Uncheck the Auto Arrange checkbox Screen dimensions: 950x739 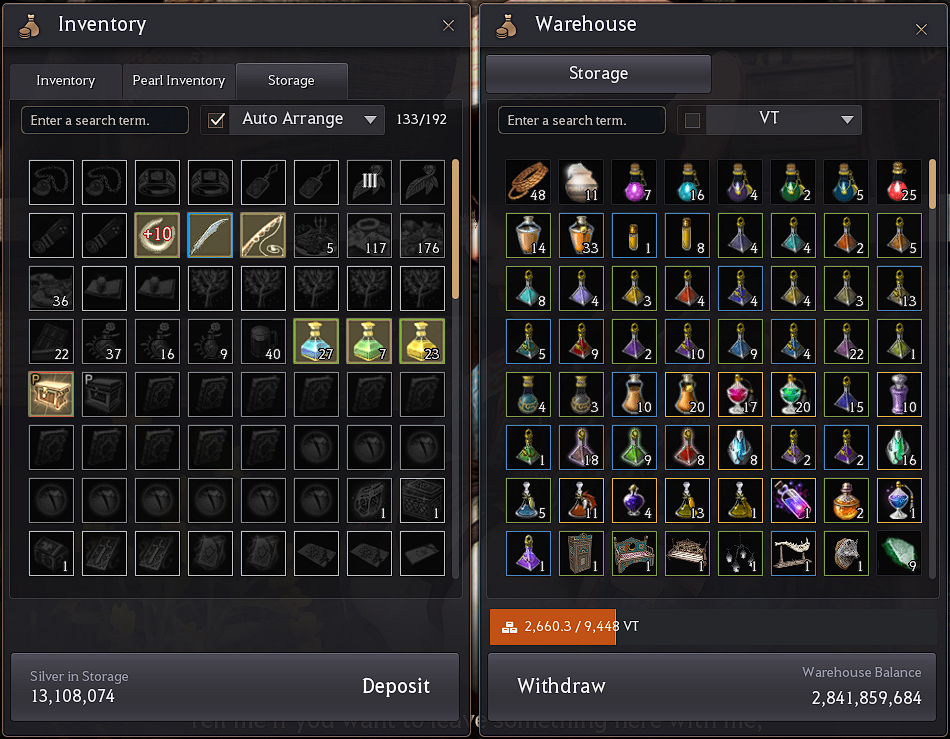(x=216, y=120)
